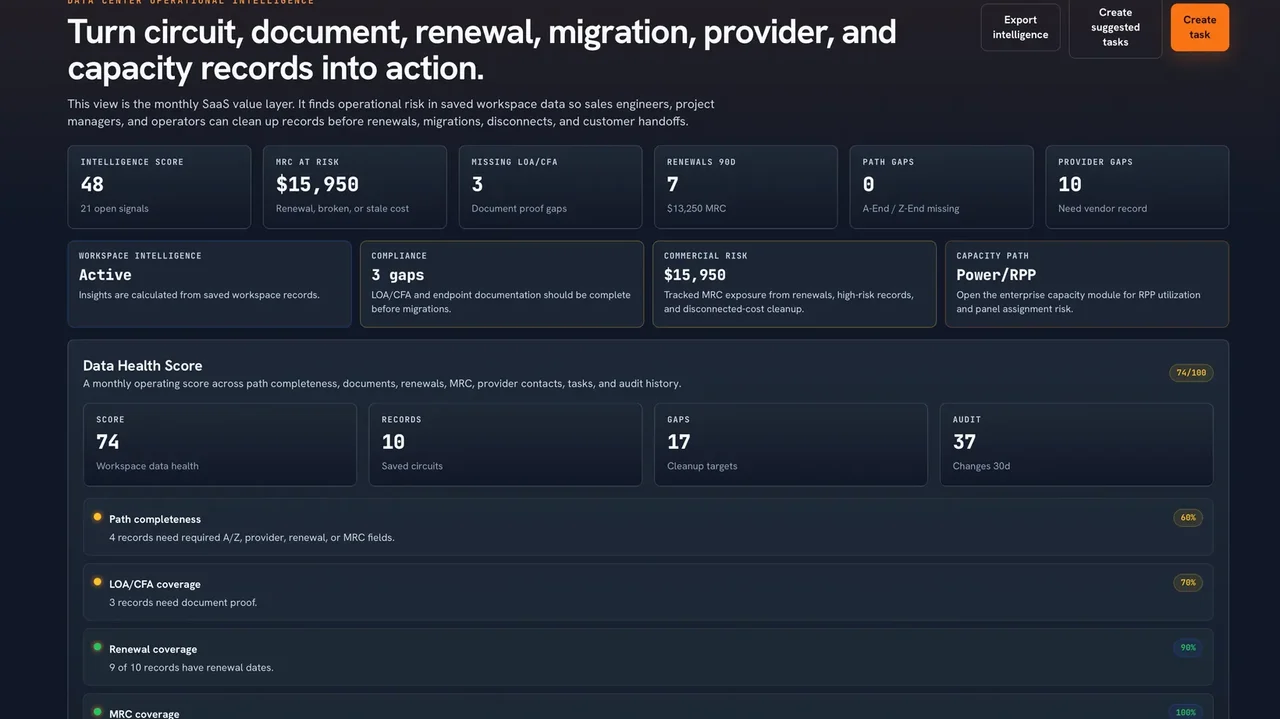This screenshot has height=719, width=1280.
Task: Click the 21 open signals text
Action: click(115, 209)
